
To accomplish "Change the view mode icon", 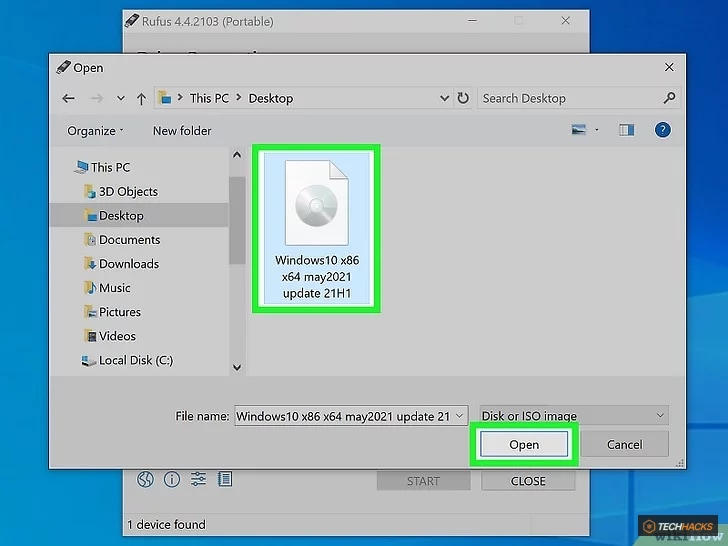I will tap(578, 130).
